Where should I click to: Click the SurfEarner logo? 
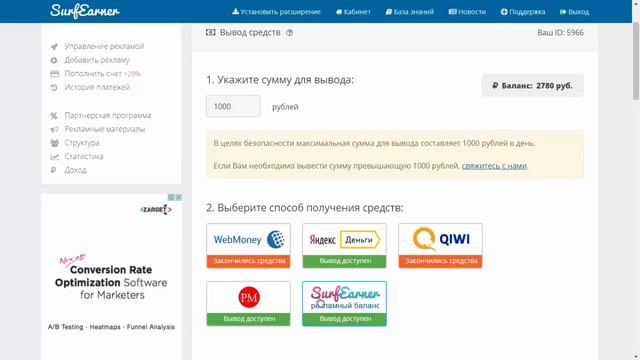[x=85, y=11]
